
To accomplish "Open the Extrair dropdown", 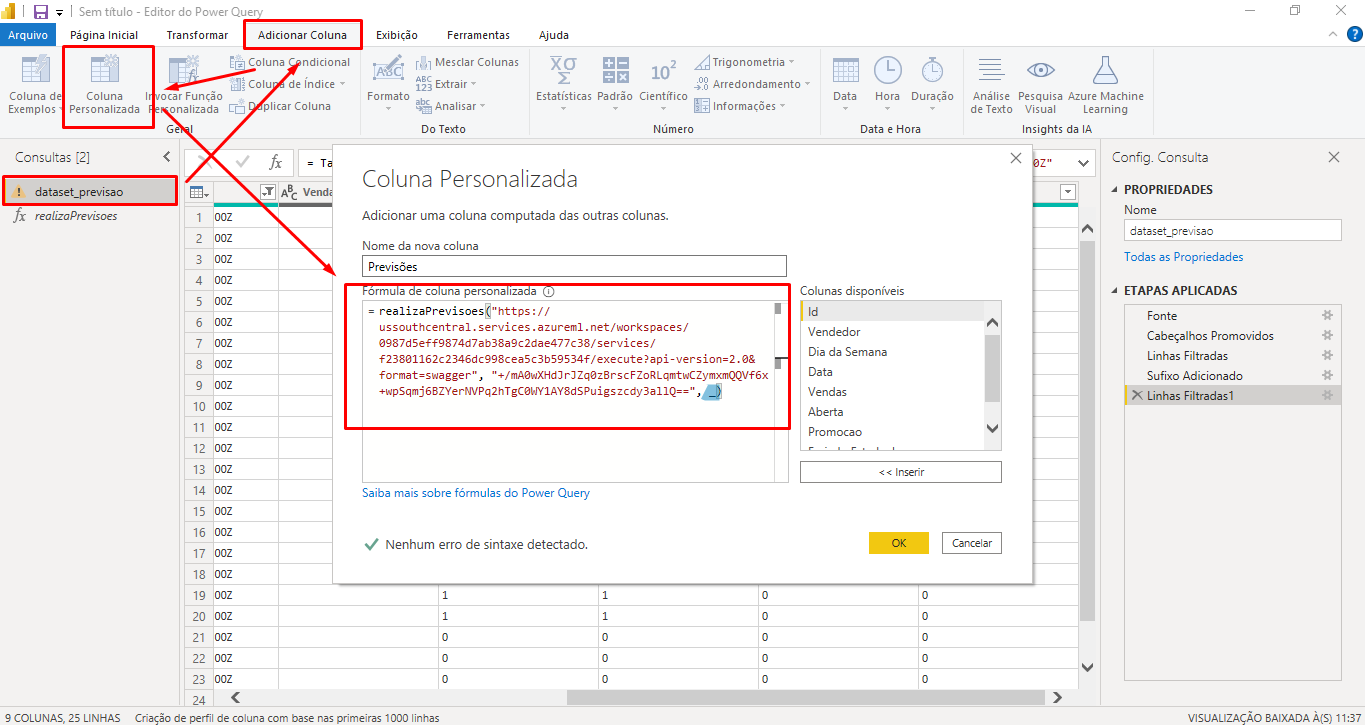I will point(445,84).
